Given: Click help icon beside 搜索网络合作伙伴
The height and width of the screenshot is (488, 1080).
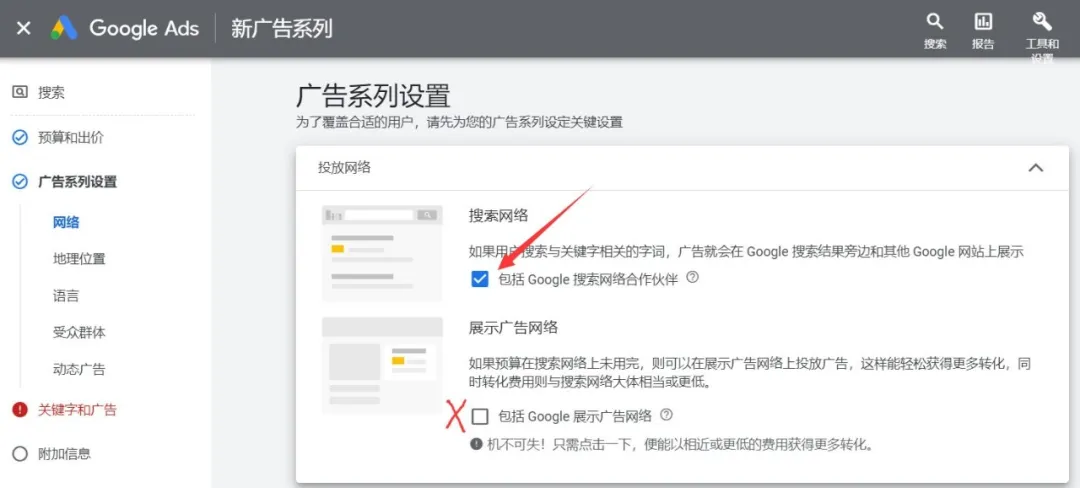Looking at the screenshot, I should [x=693, y=278].
